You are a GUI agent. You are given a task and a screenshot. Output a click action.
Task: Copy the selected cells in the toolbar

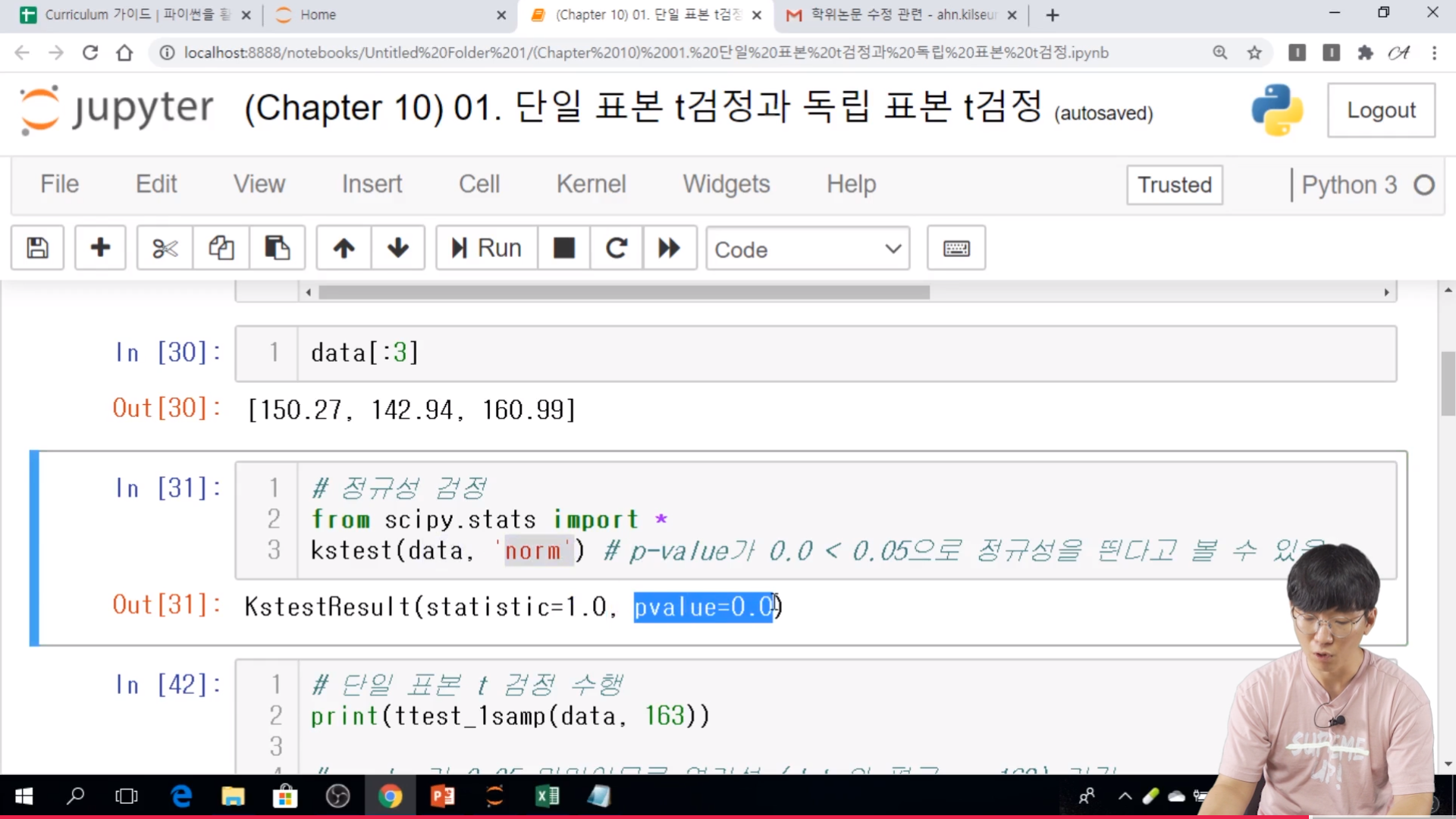point(221,248)
